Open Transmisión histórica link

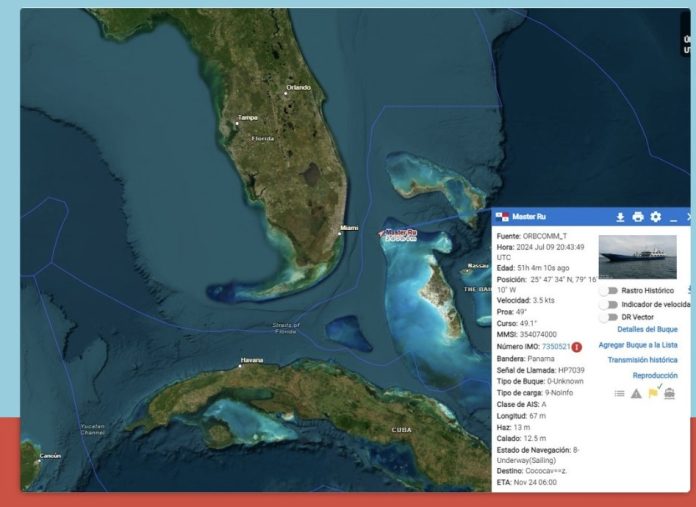(x=642, y=360)
